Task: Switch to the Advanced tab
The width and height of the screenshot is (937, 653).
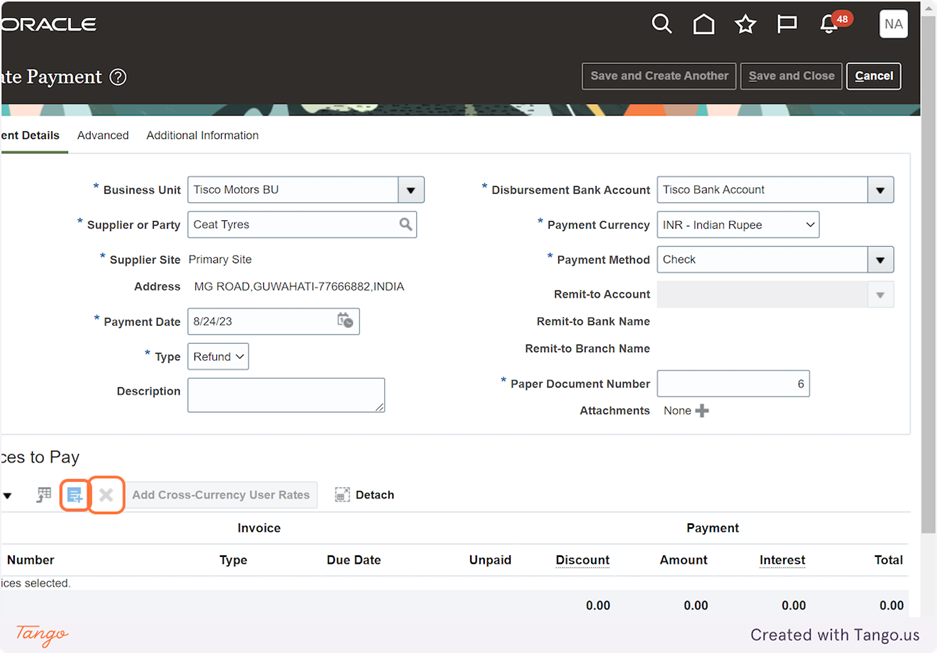Action: pos(103,135)
